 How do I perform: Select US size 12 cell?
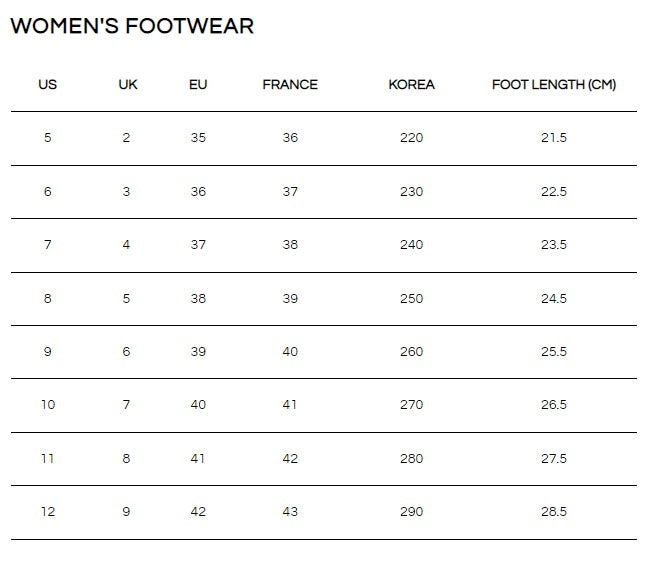coord(48,512)
